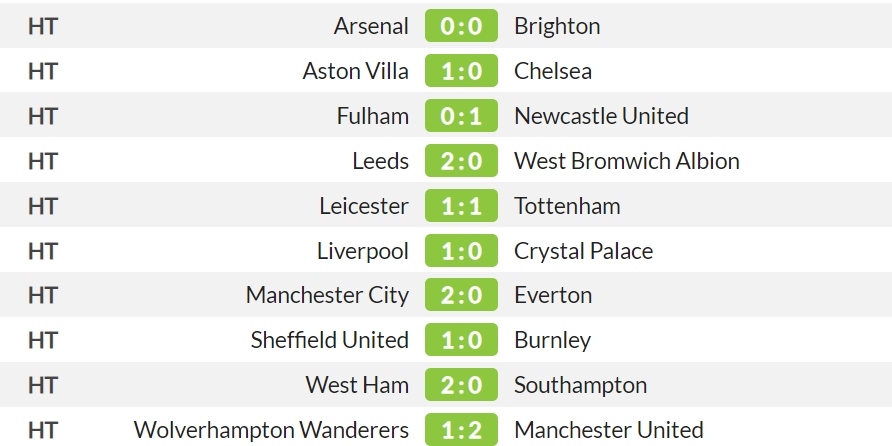Select the Manchester City 2:0 Everton score
Viewport: 892px width, 446px height.
click(x=461, y=295)
